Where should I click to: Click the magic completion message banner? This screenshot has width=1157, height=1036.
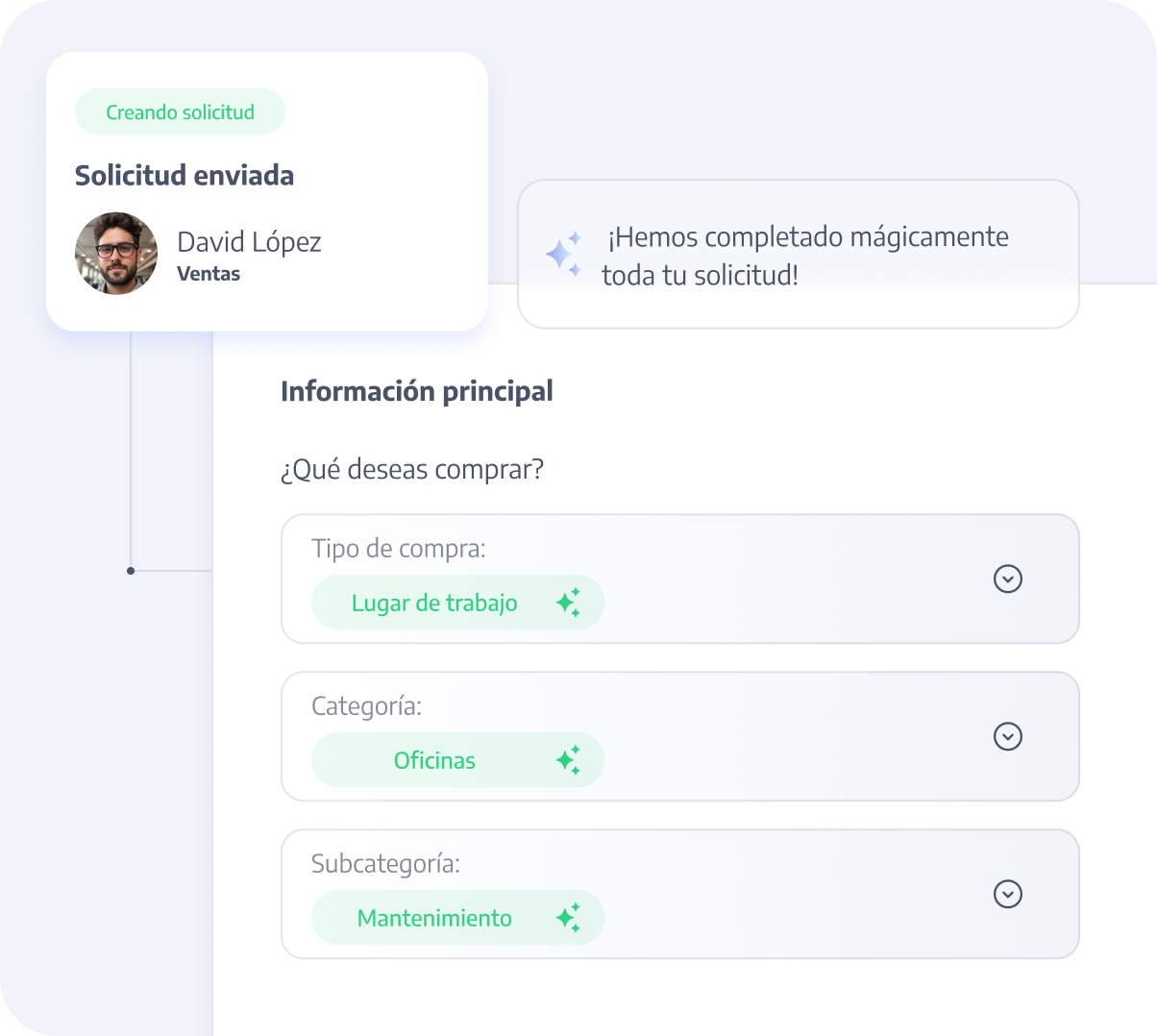(805, 256)
